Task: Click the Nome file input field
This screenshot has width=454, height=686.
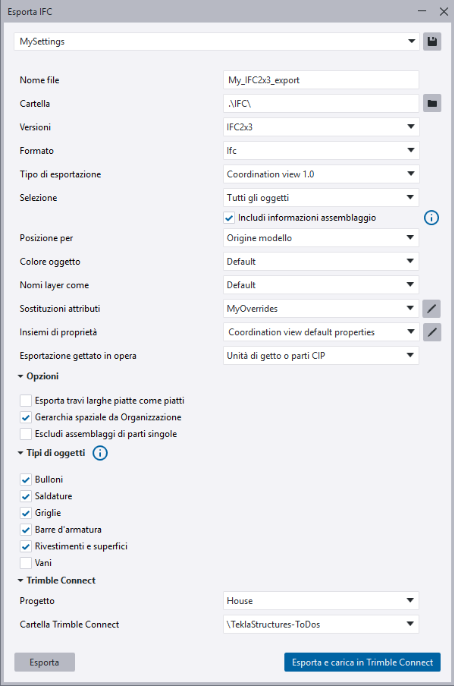Action: (321, 80)
